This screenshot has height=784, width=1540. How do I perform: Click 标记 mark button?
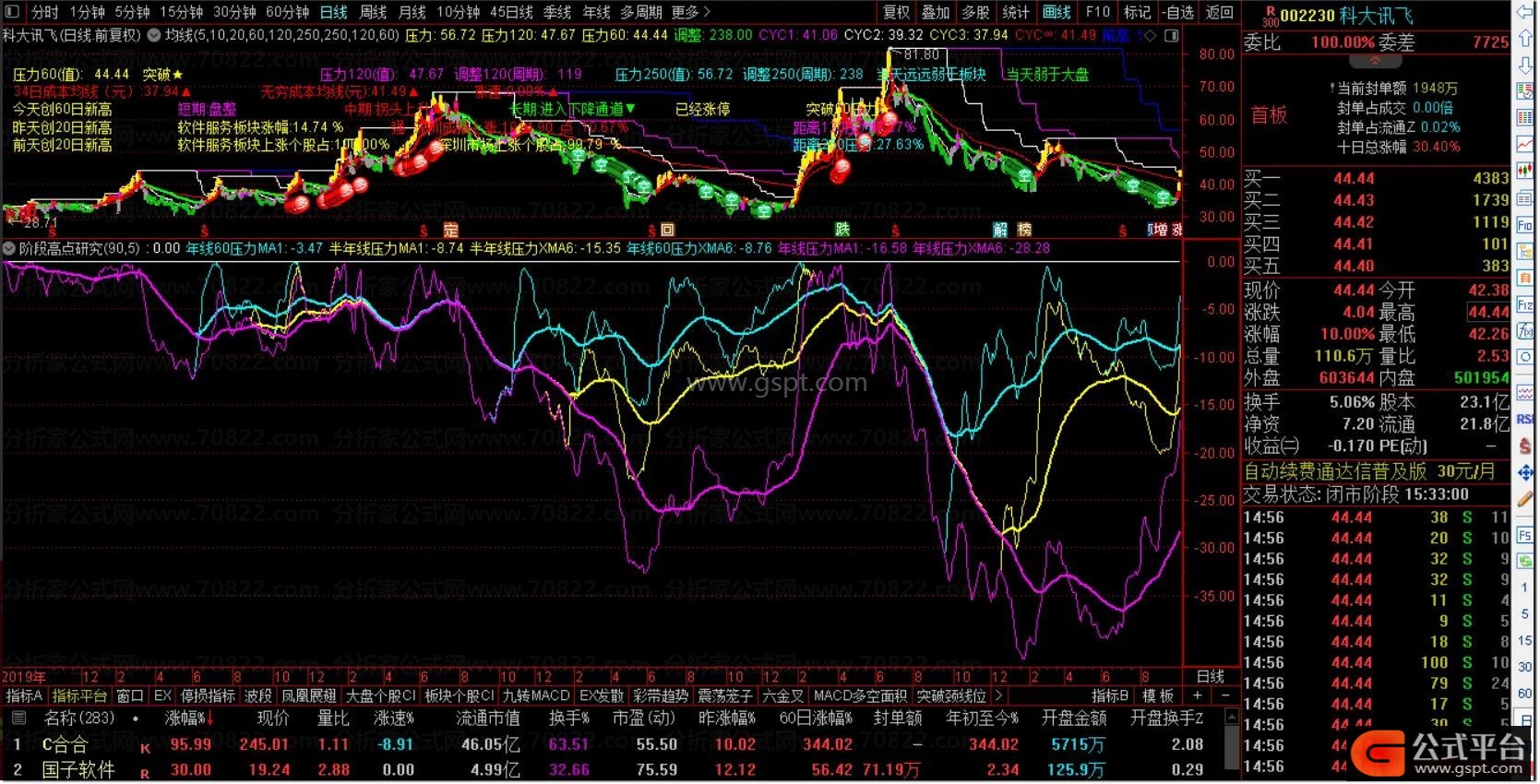point(1137,12)
